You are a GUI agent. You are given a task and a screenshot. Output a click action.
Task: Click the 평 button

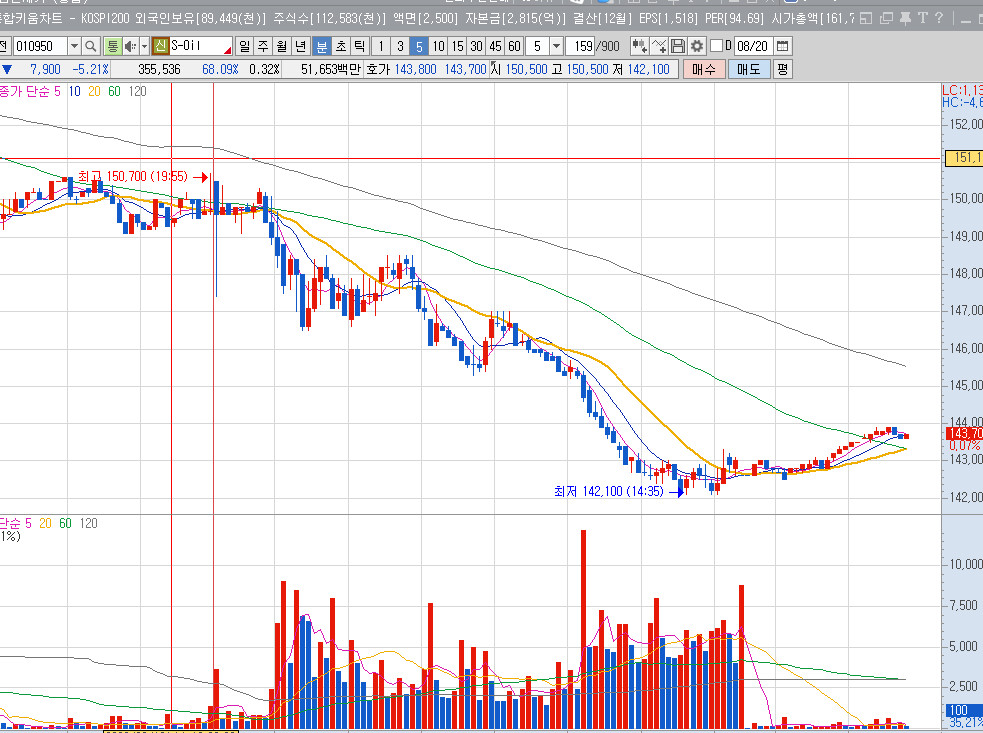[x=782, y=69]
